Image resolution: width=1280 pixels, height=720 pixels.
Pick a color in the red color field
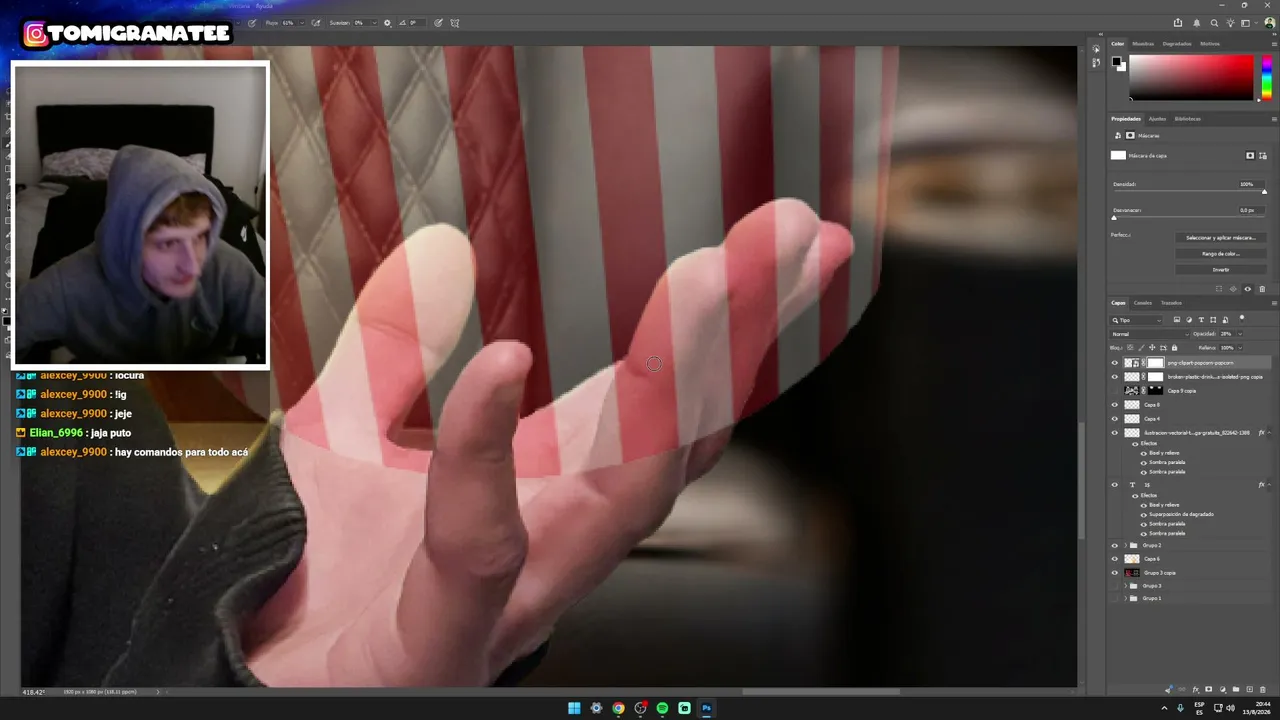[1191, 77]
